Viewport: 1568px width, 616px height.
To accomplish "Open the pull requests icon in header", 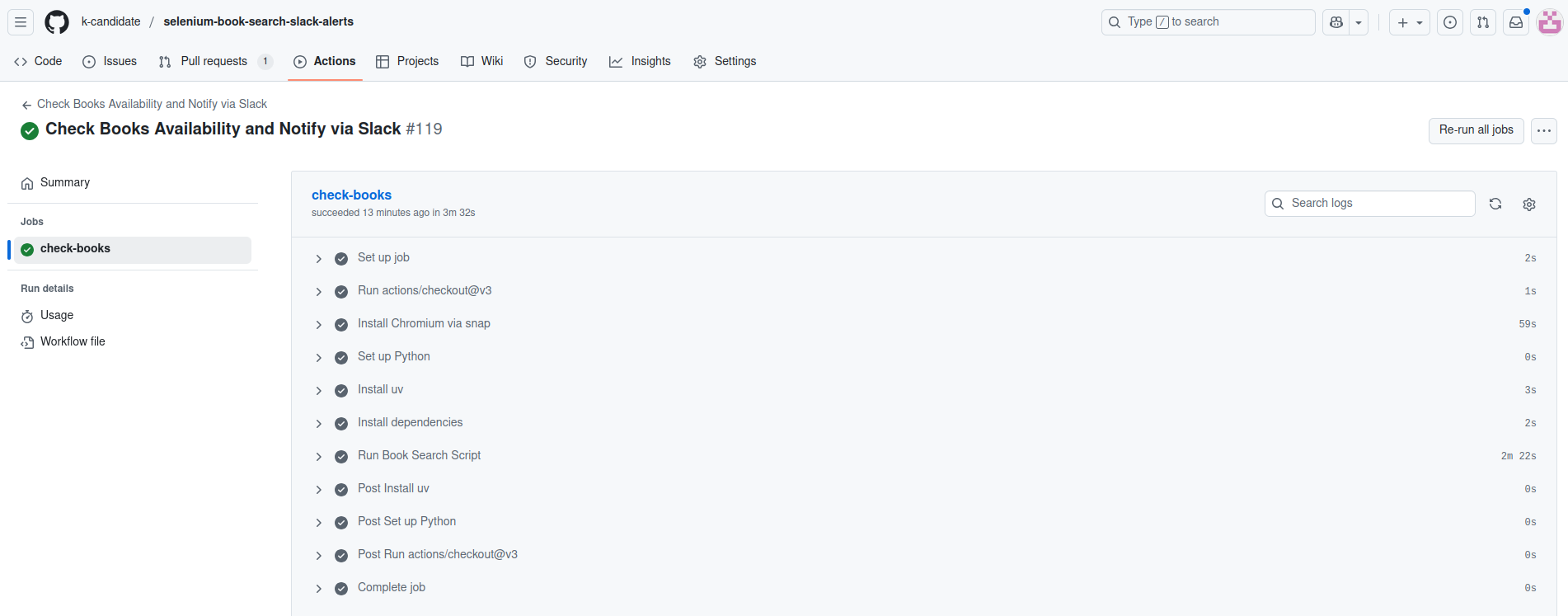I will 1483,22.
